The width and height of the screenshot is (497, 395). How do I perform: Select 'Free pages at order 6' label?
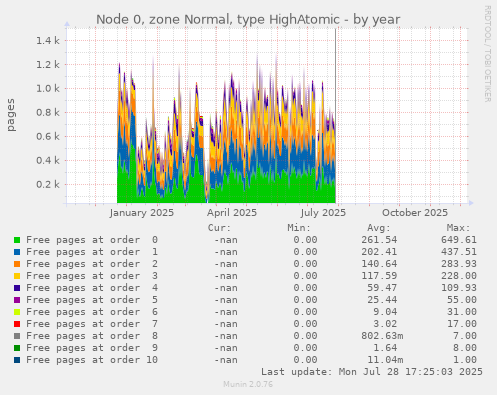[x=92, y=312]
